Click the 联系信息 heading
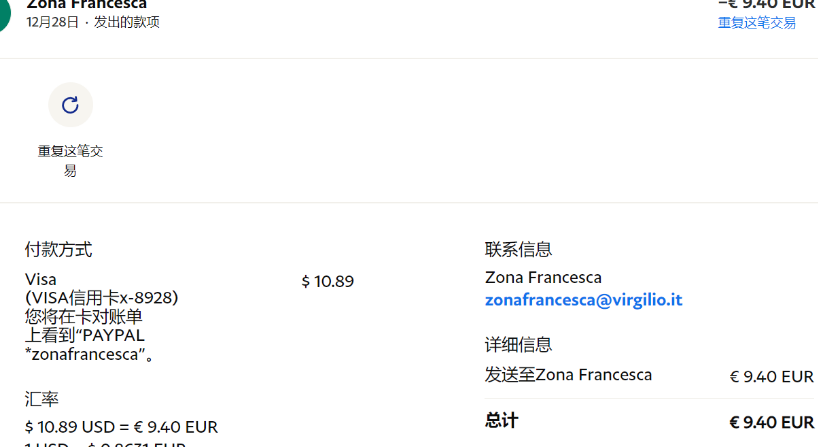The image size is (818, 447). [x=518, y=250]
